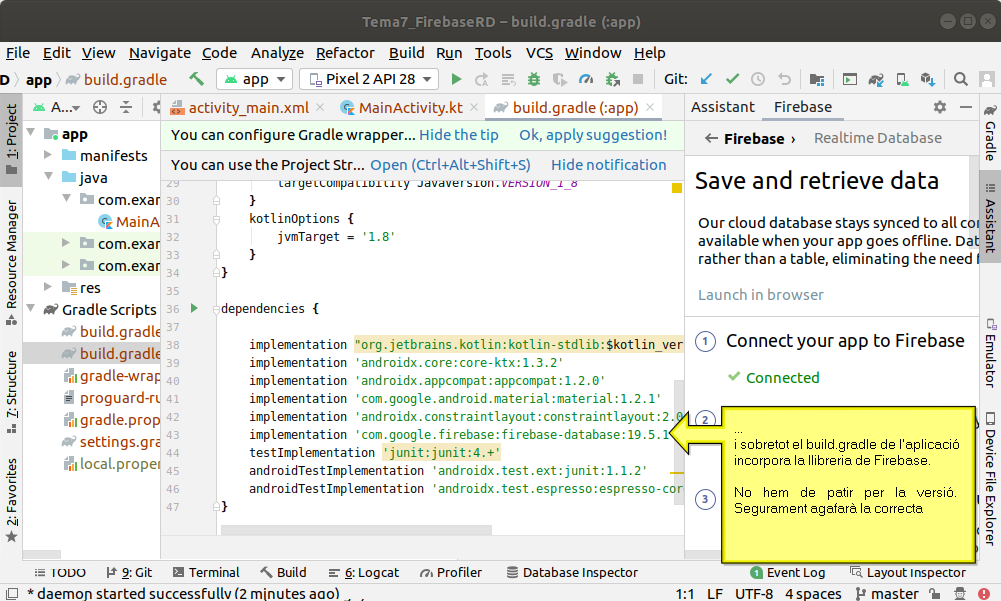
Task: Open the File menu
Action: tap(18, 53)
